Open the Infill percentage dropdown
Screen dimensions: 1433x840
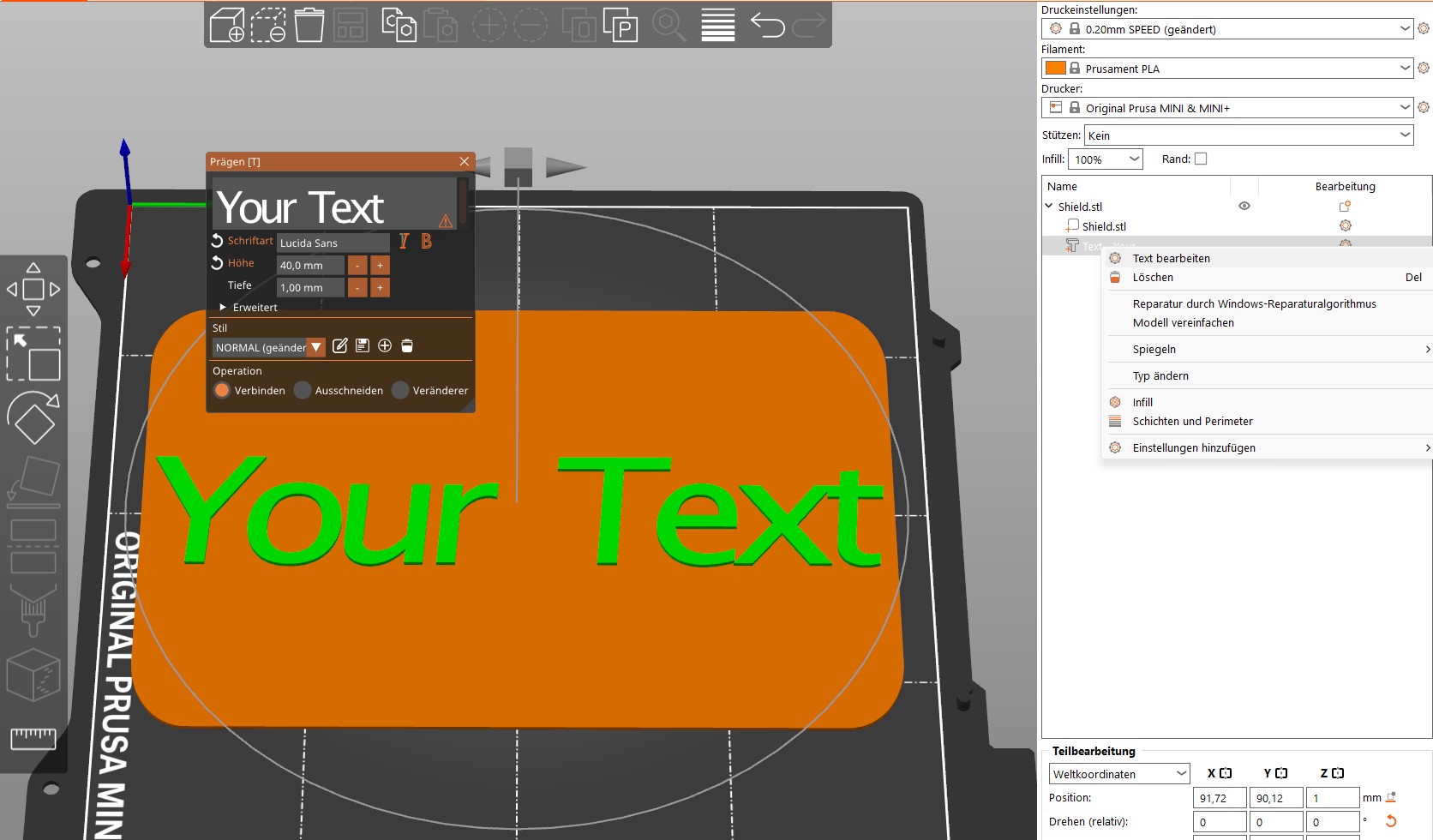pyautogui.click(x=1106, y=159)
